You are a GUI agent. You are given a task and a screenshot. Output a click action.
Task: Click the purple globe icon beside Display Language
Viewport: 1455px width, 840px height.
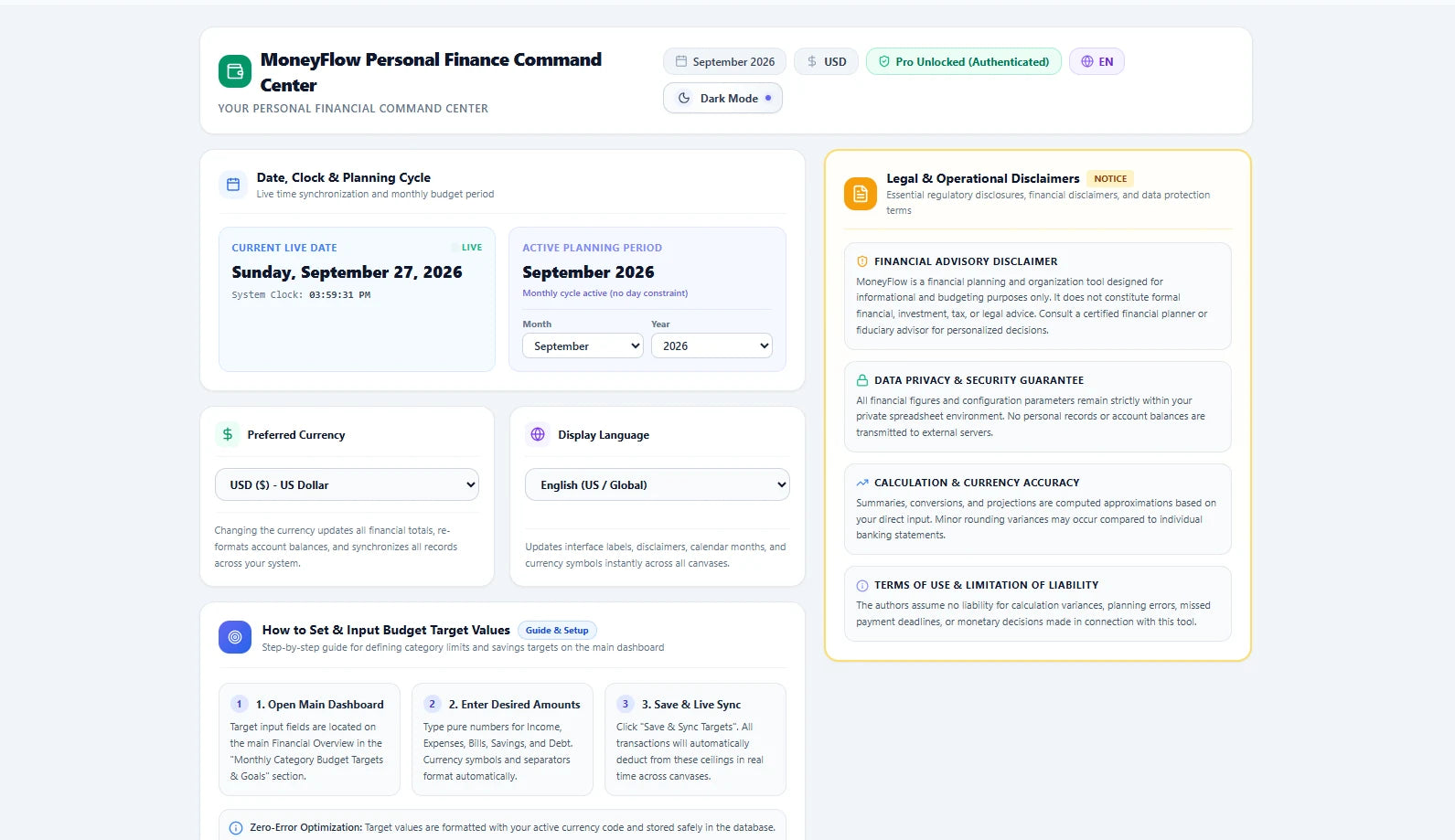point(538,434)
